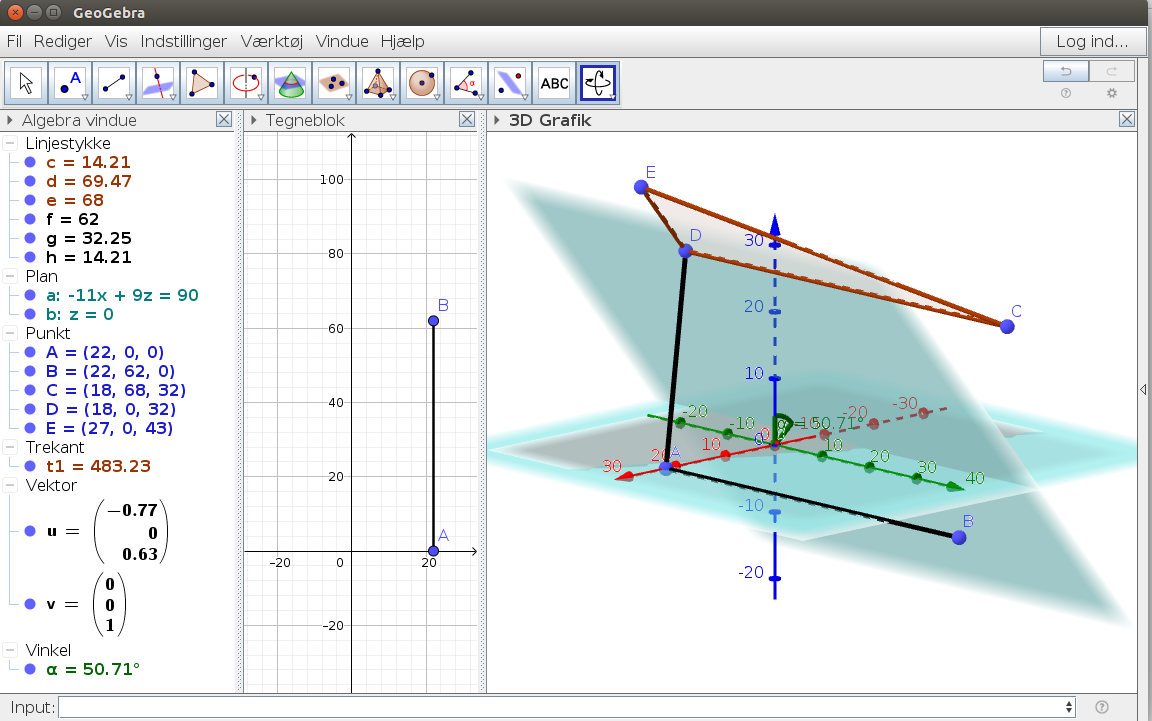Select entry C = (18, 68, 32)
Screen dimensions: 1152x721
(115, 390)
